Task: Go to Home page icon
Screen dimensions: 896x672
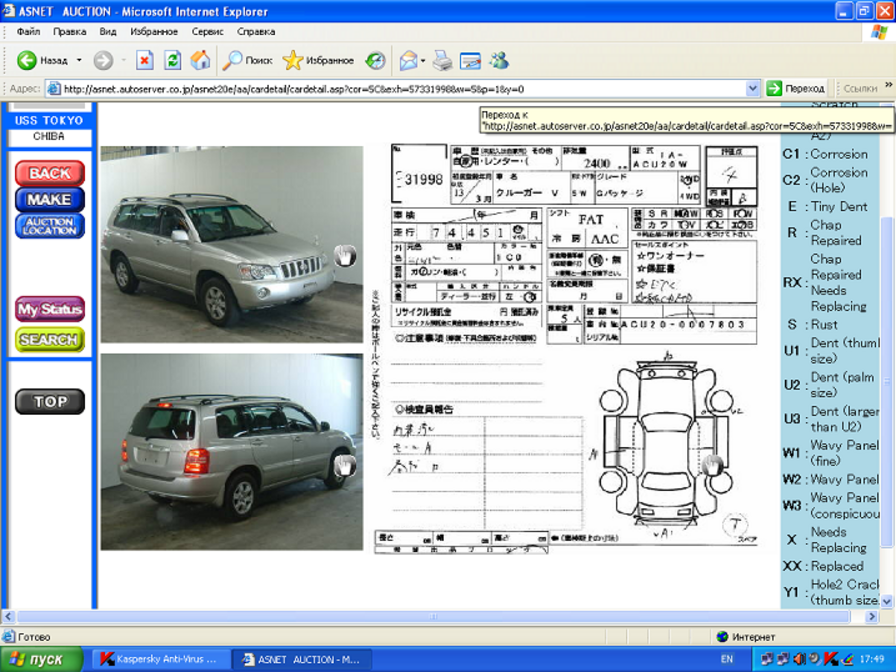Action: click(x=201, y=60)
